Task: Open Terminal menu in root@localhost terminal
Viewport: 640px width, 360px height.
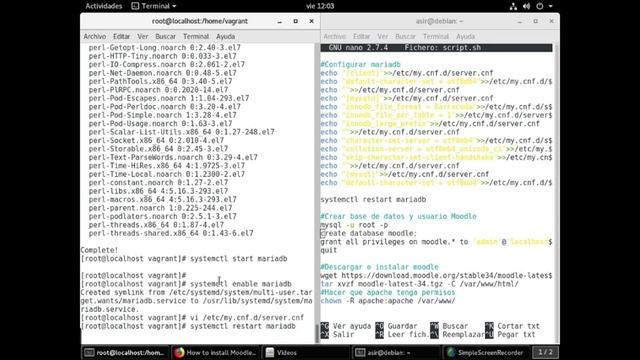Action: [196, 36]
